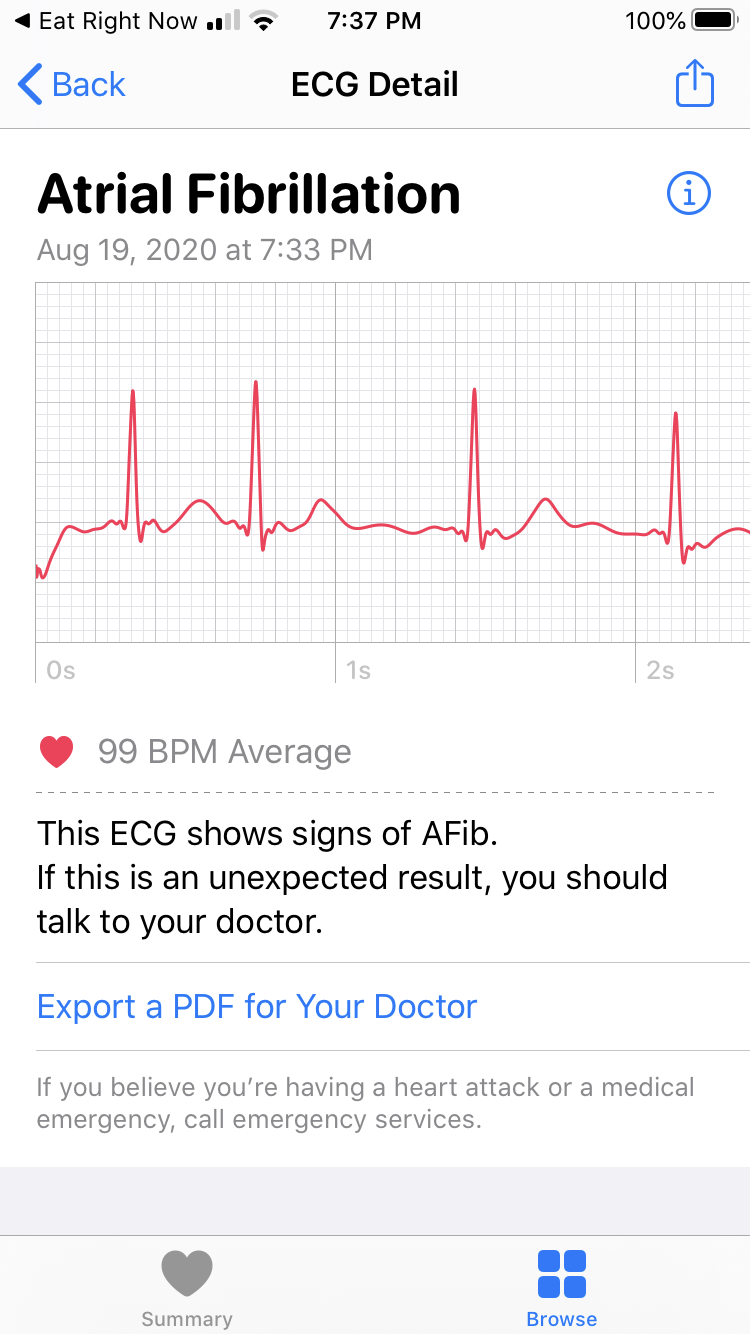750x1334 pixels.
Task: Tap the ECG waveform graph
Action: [x=392, y=462]
